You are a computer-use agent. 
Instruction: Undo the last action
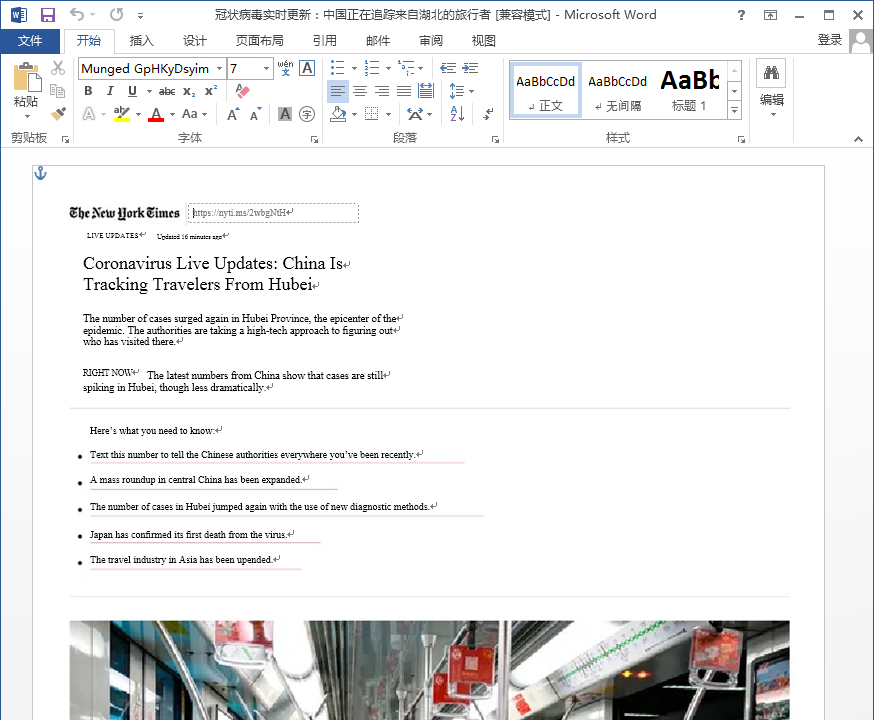(x=77, y=14)
